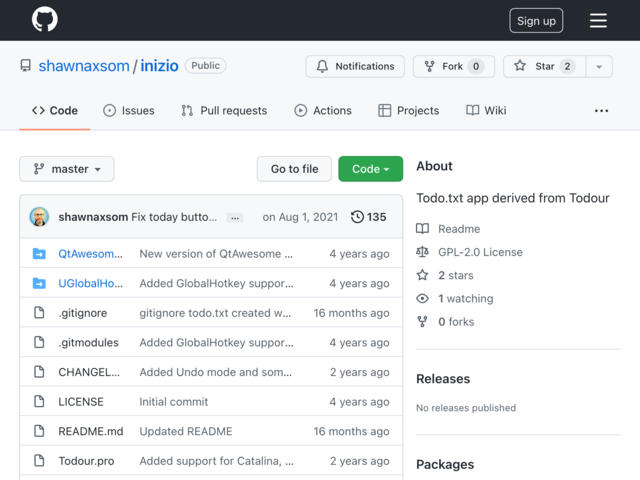Click the 1 watching eye link
640x480 pixels.
pos(455,298)
